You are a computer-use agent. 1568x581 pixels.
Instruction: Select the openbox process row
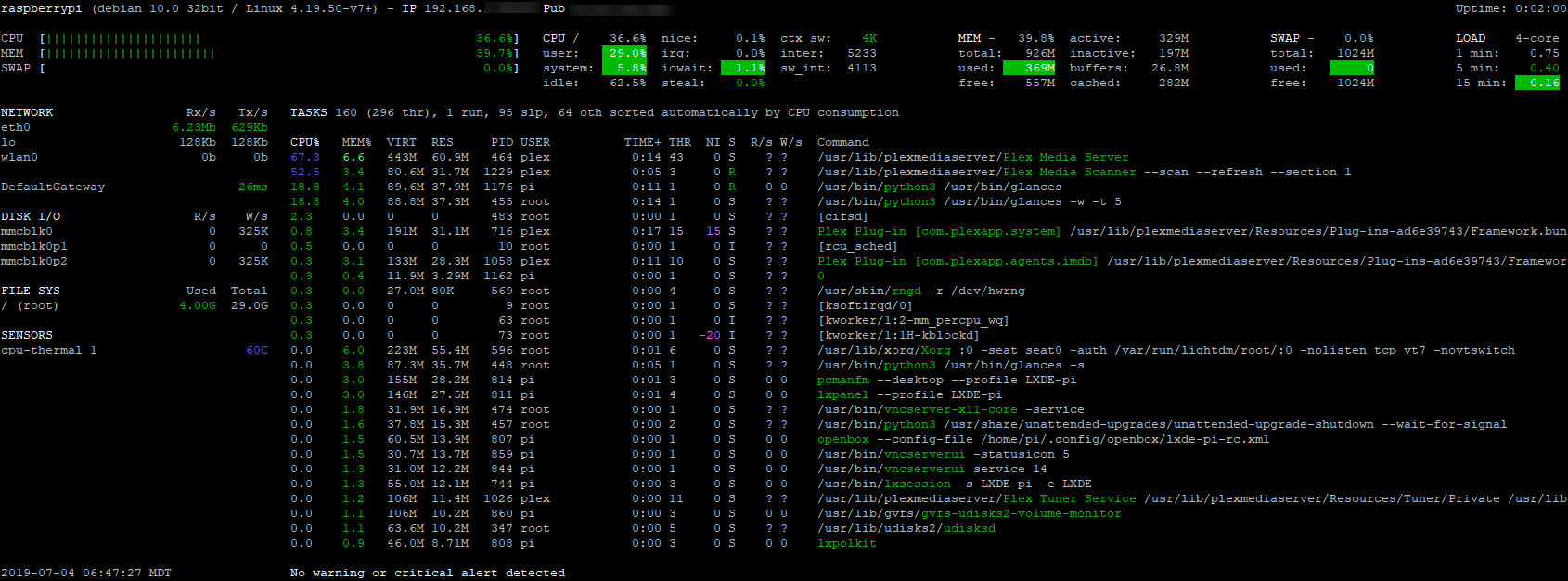[780, 440]
